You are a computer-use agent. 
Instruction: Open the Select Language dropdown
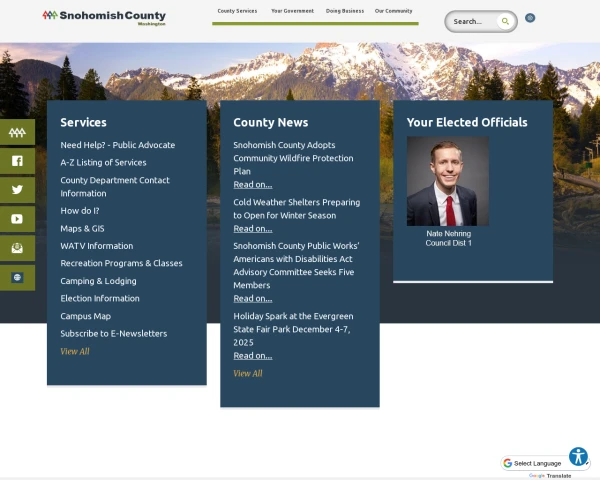(538, 463)
